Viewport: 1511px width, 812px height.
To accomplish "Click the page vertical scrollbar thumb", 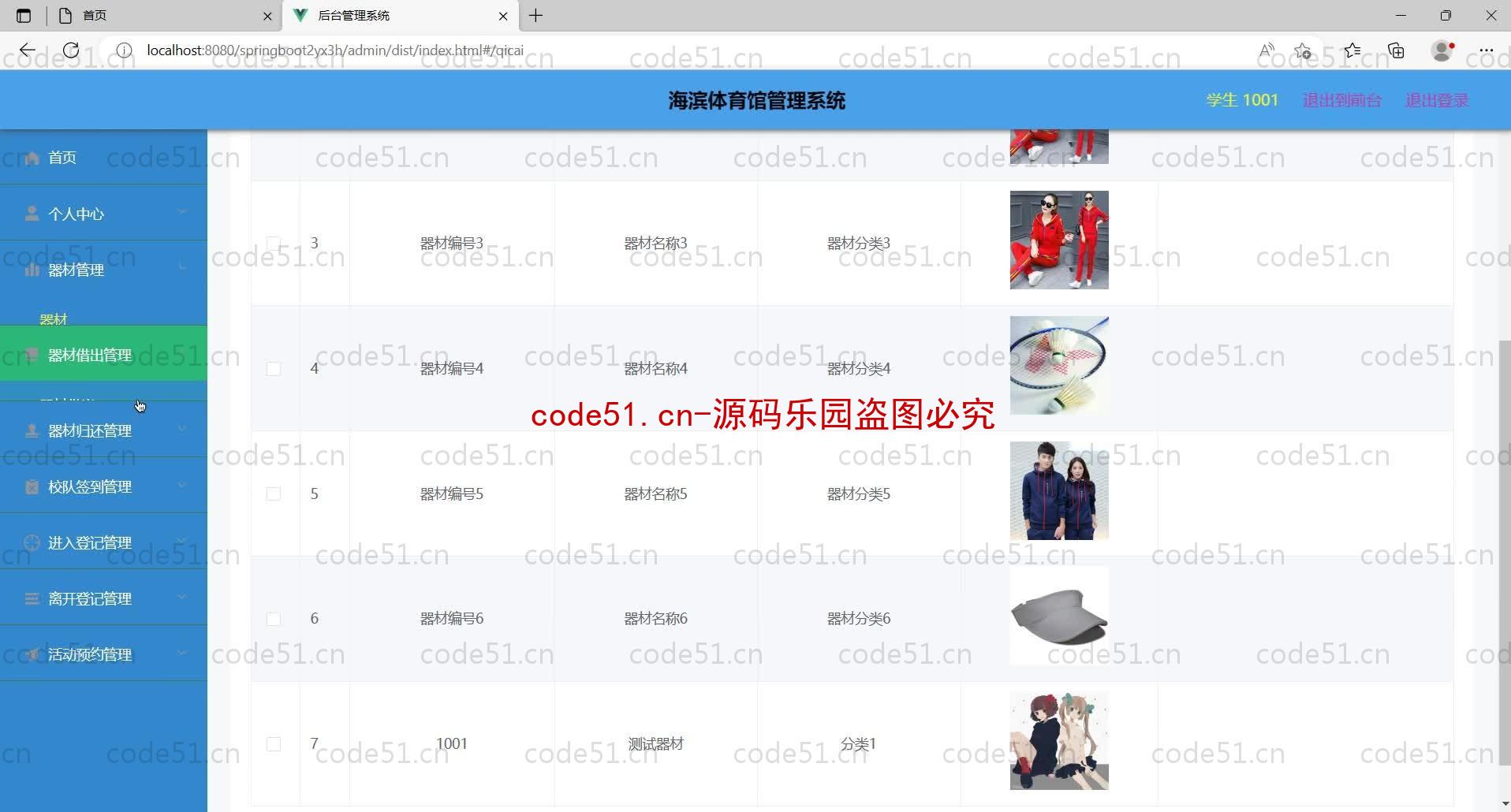I will 1504,552.
